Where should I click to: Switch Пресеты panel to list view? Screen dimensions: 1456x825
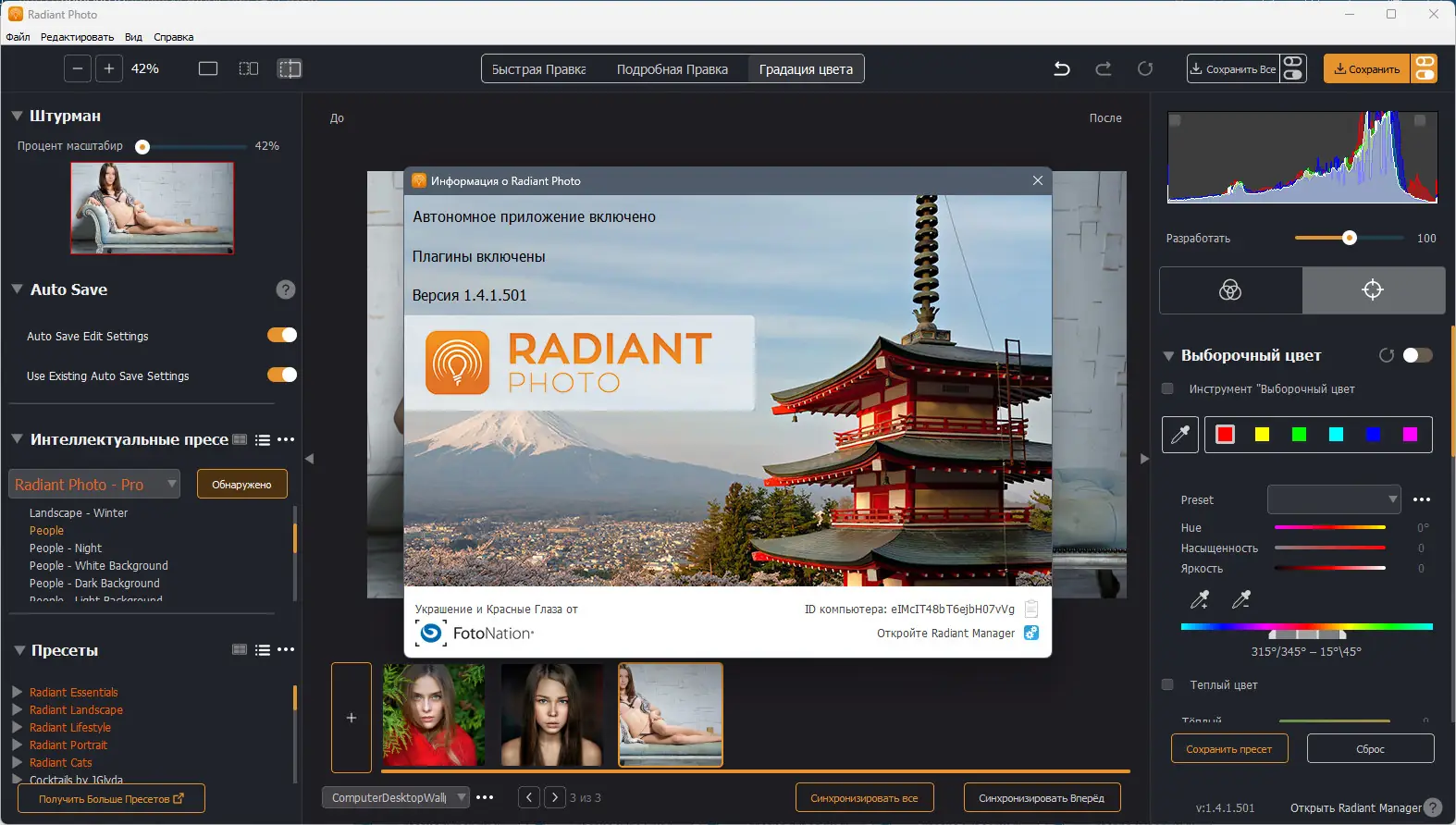[x=263, y=650]
